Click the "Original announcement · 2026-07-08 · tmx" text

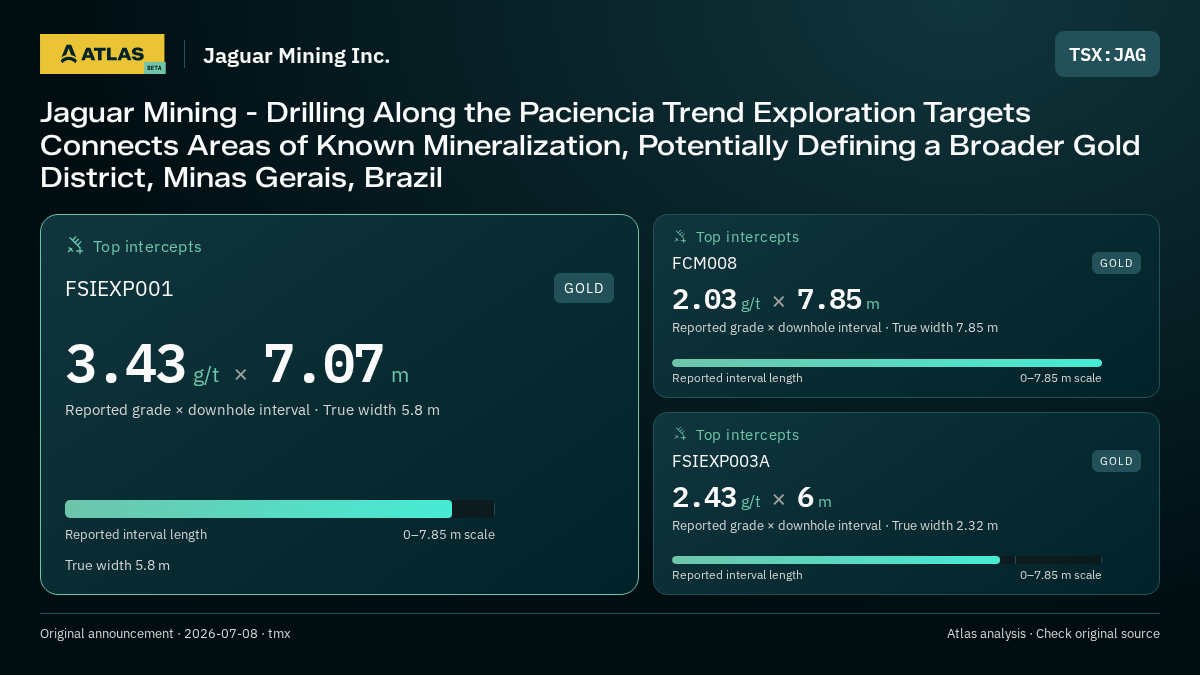(165, 633)
